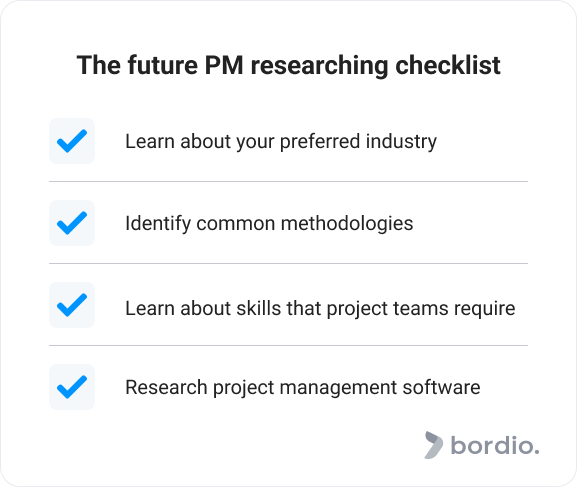
Task: Click the Identify common methodologies label
Action: [x=269, y=224]
